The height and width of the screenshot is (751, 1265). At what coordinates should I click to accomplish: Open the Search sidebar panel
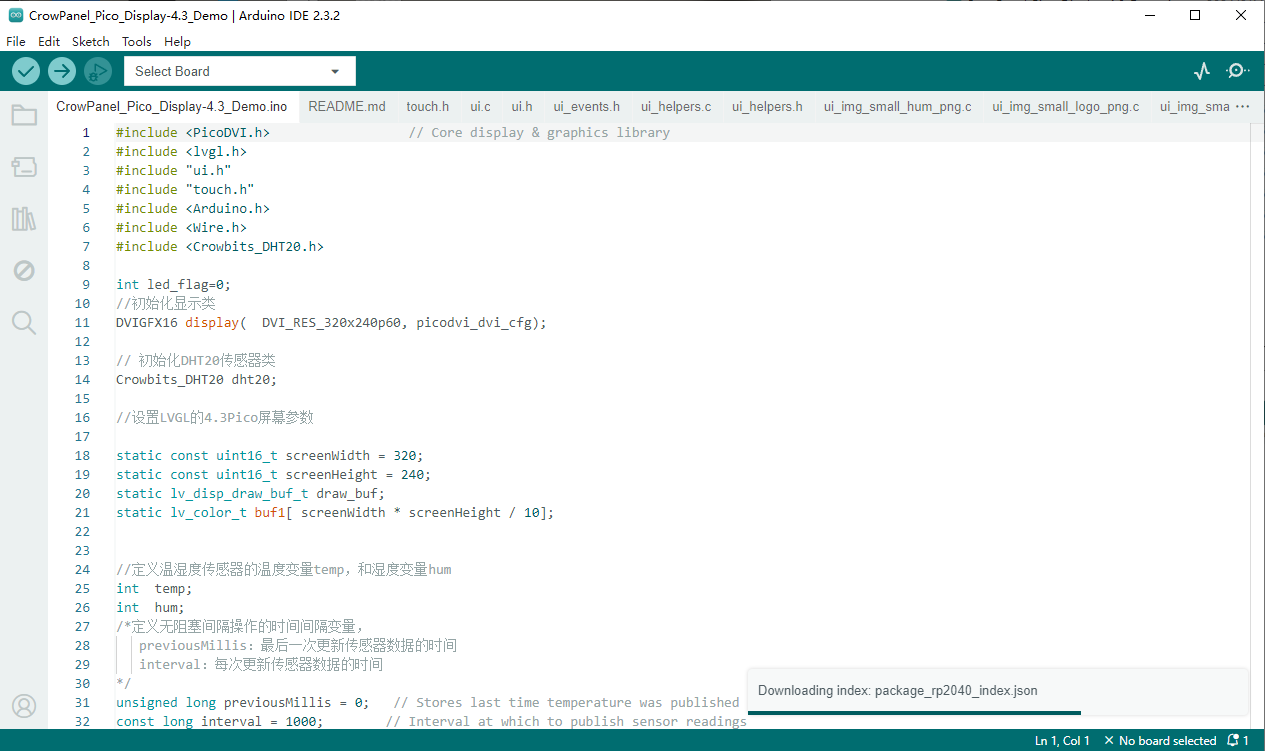pyautogui.click(x=24, y=322)
